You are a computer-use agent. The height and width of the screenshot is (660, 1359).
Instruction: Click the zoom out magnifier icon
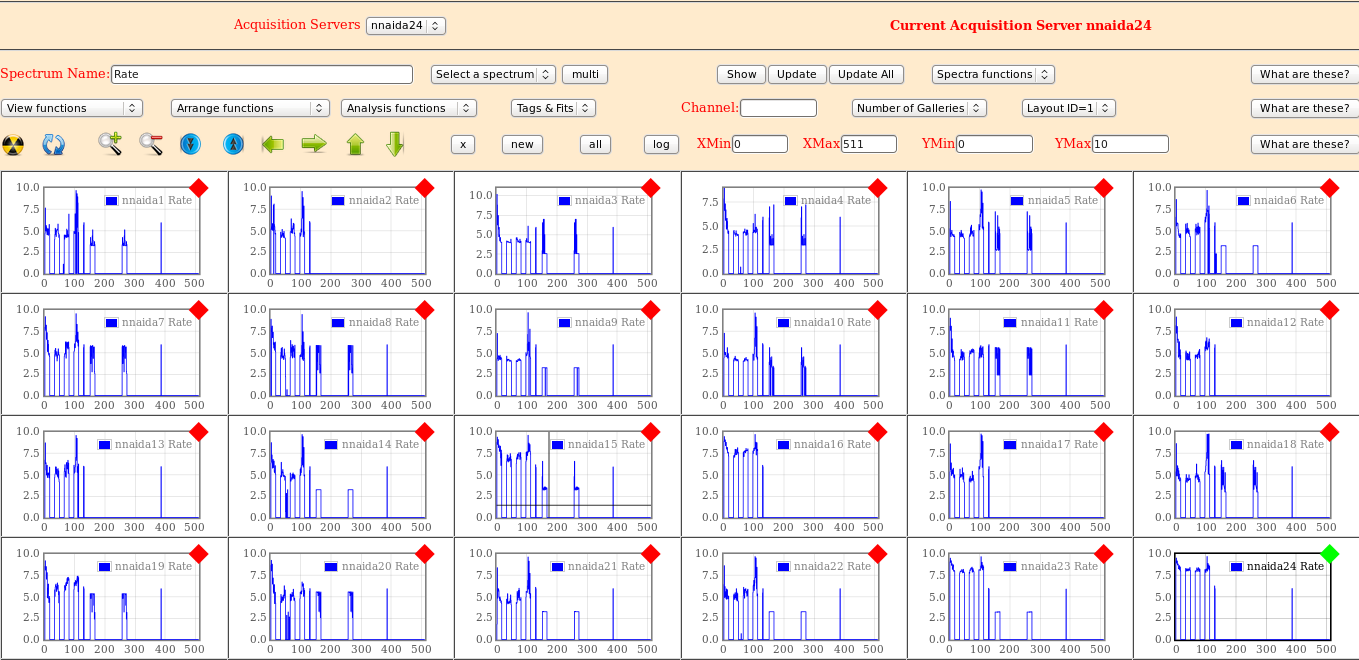click(x=151, y=144)
